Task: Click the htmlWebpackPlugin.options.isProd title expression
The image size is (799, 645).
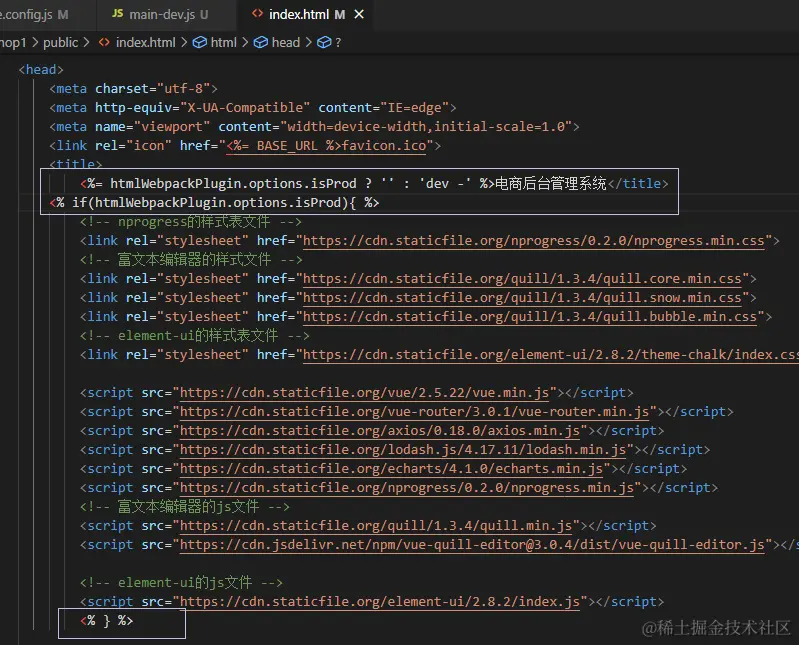Action: click(x=287, y=183)
